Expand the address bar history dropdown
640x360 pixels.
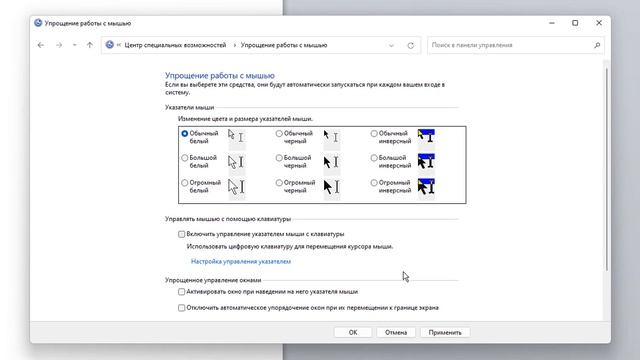391,45
